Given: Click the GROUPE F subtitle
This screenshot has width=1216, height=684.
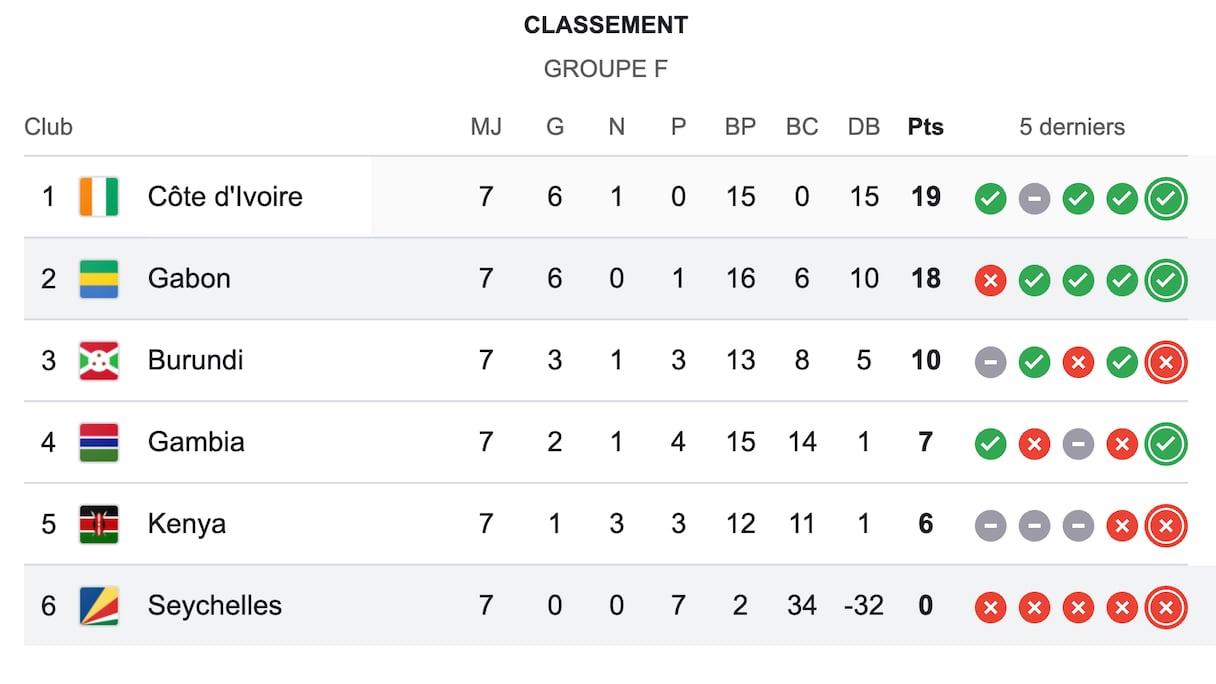Looking at the screenshot, I should click(606, 69).
